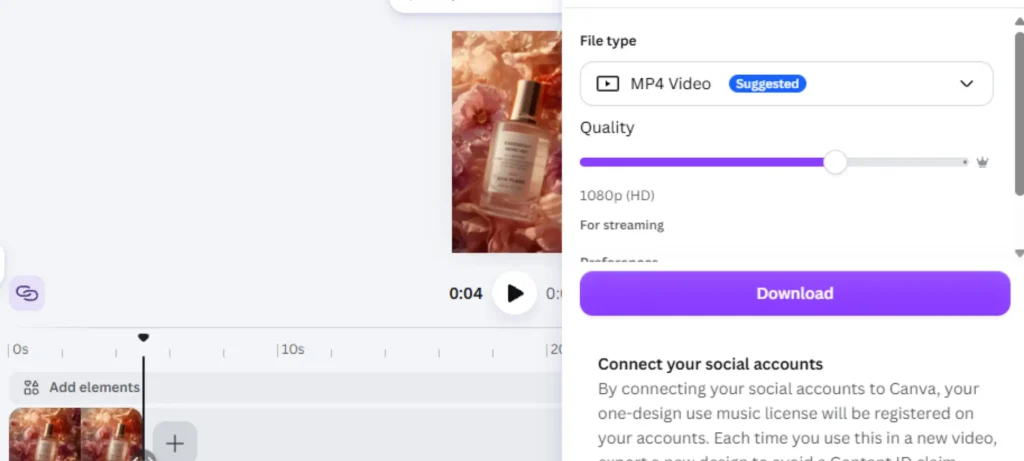The width and height of the screenshot is (1024, 461).
Task: Open the MP4 Video file type dropdown
Action: [x=786, y=84]
